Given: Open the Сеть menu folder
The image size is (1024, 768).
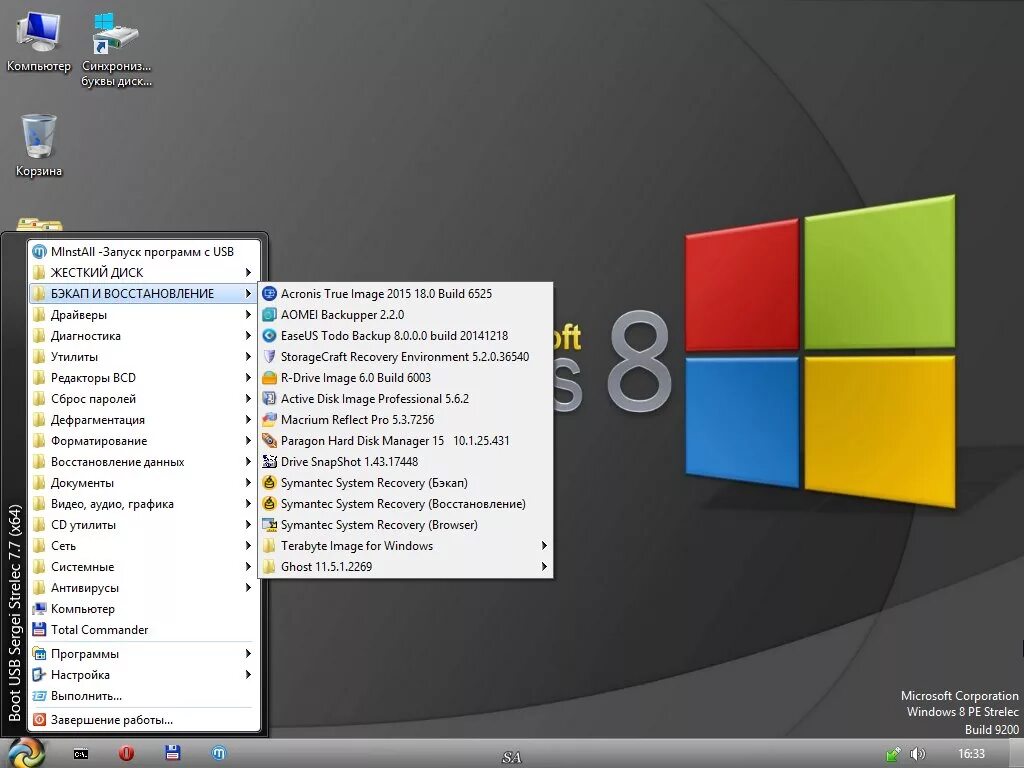Looking at the screenshot, I should point(143,545).
